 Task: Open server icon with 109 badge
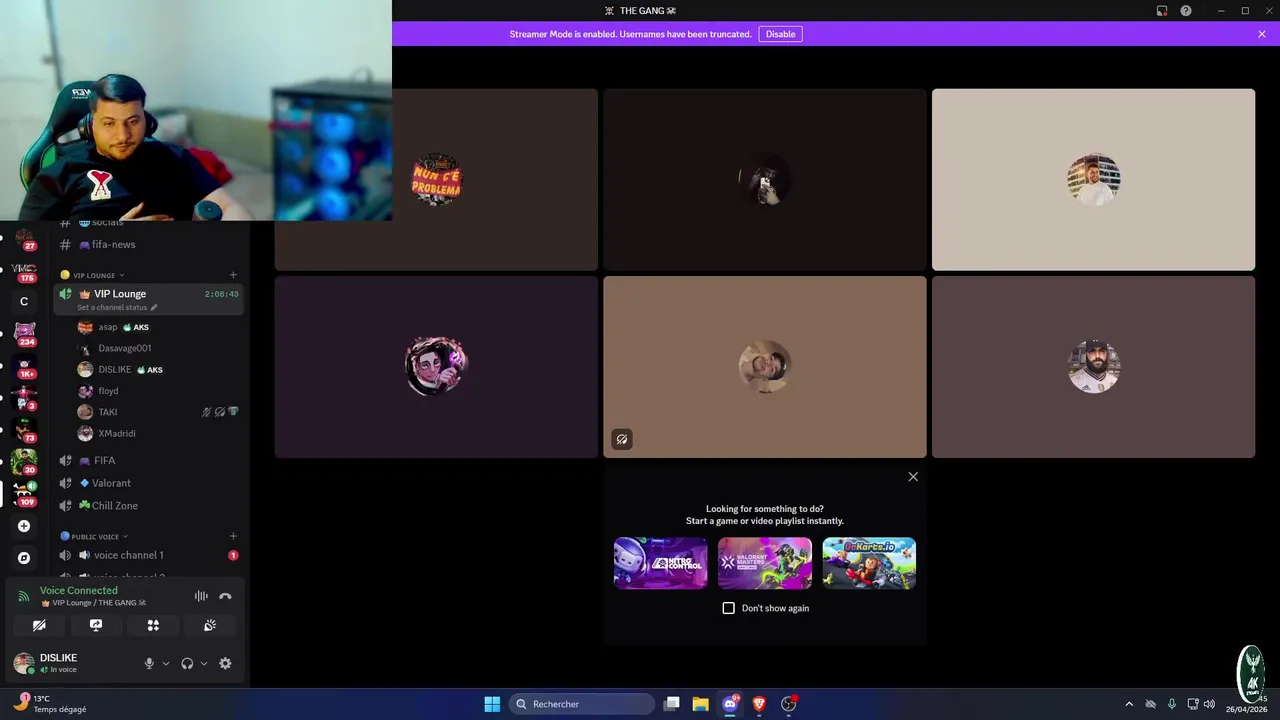click(x=24, y=494)
